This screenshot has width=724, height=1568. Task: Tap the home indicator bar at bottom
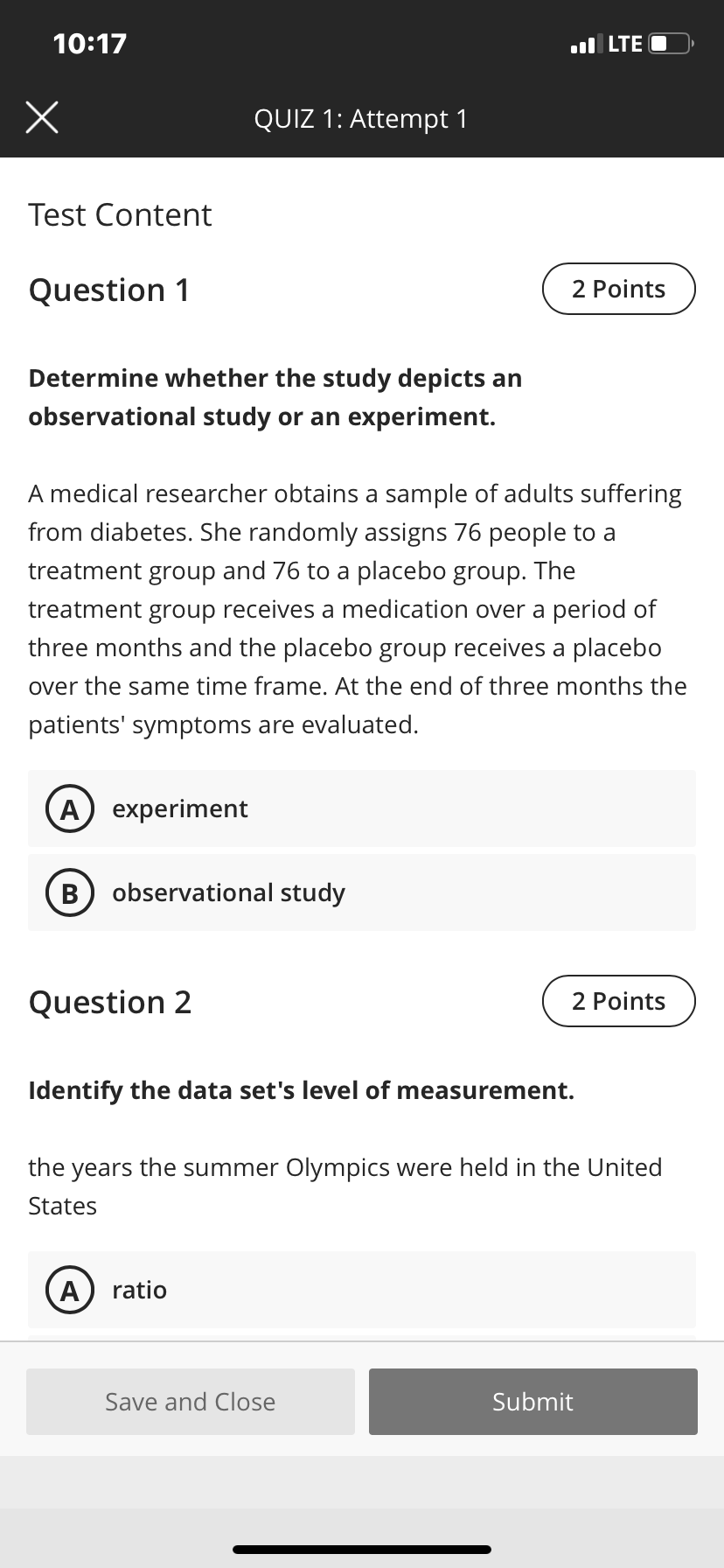click(362, 1550)
